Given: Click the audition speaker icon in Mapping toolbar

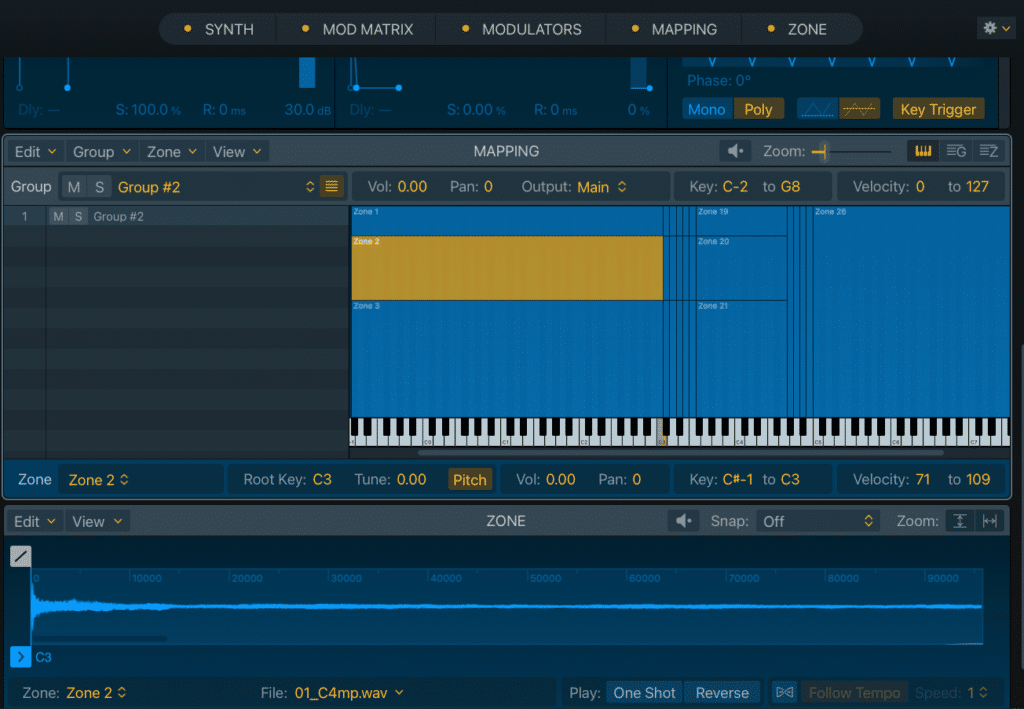Looking at the screenshot, I should [x=735, y=150].
